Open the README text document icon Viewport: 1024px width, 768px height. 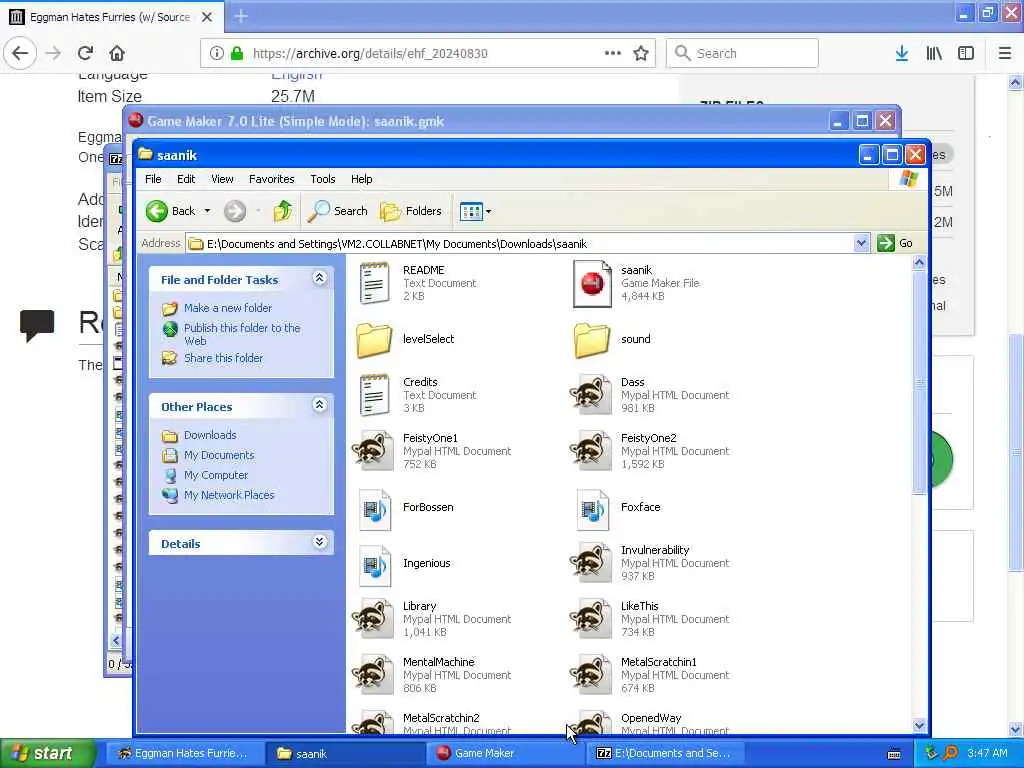click(x=374, y=283)
